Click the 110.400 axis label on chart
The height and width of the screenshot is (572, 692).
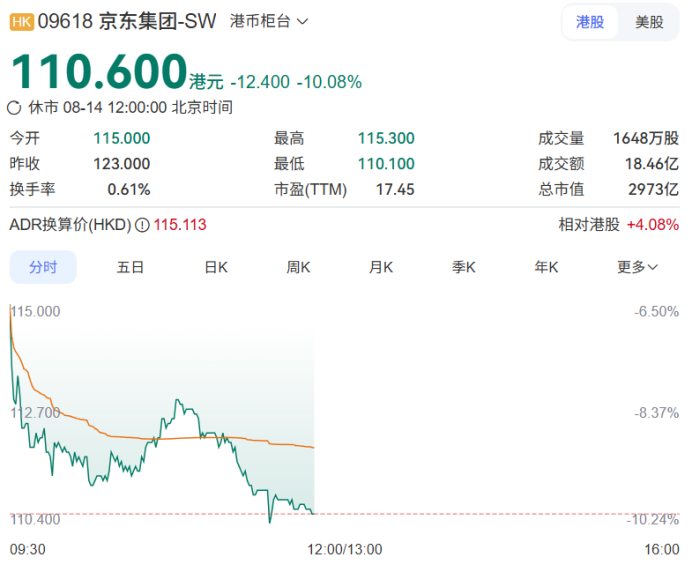tap(35, 519)
